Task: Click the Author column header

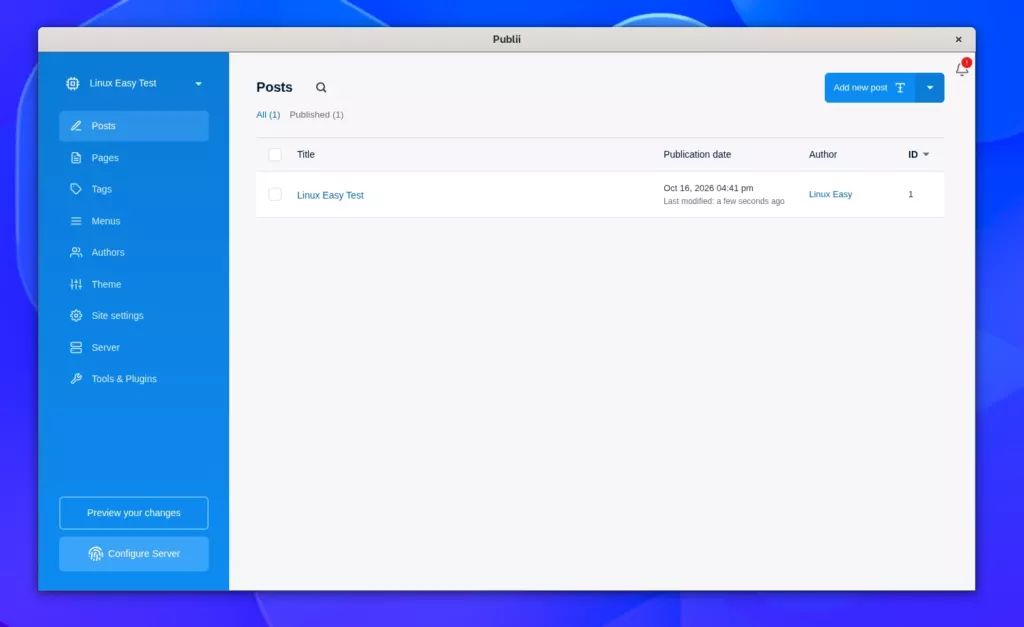Action: (823, 155)
